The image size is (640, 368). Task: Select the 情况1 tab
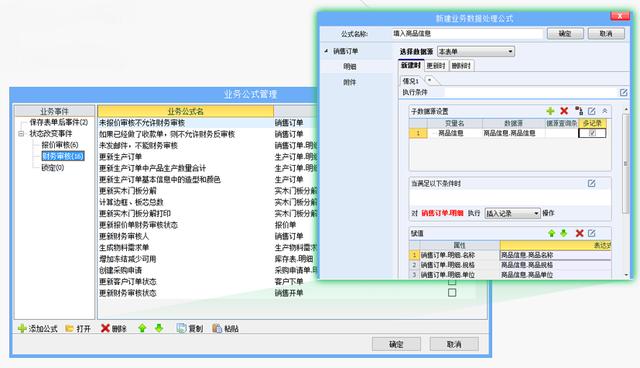(411, 81)
